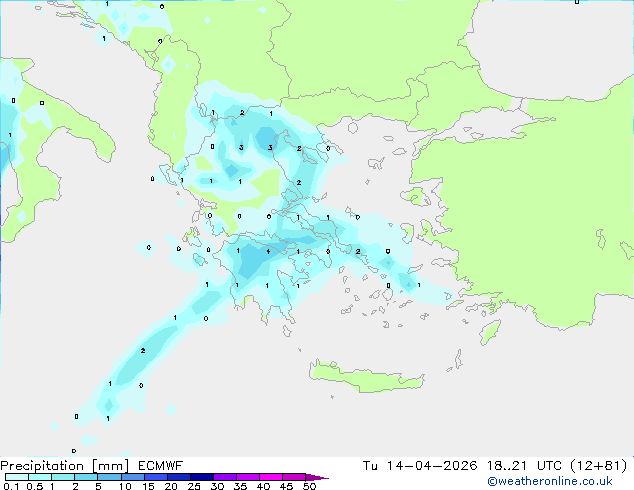
Task: Click the swatch between 45 and 50
Action: [294, 477]
